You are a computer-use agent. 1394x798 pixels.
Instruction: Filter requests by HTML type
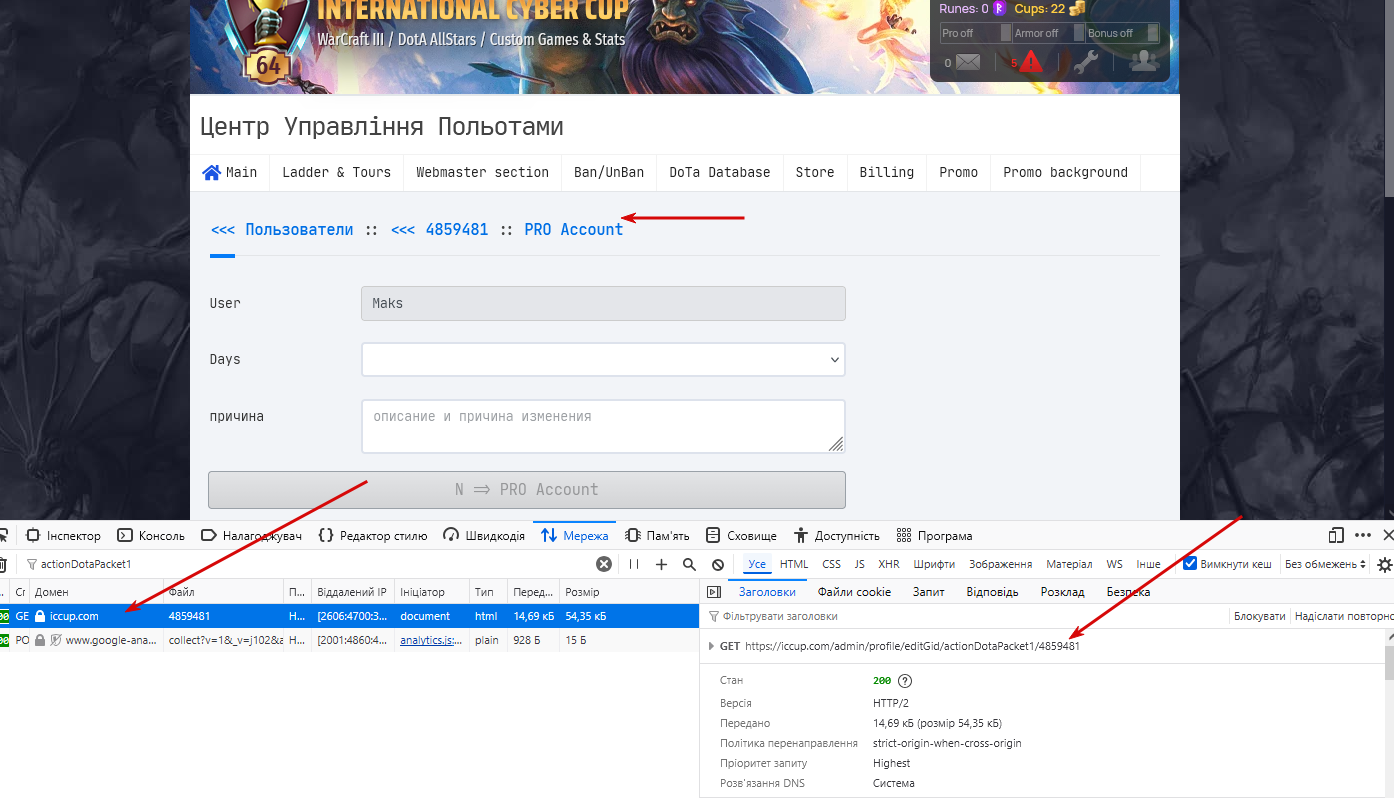[794, 564]
